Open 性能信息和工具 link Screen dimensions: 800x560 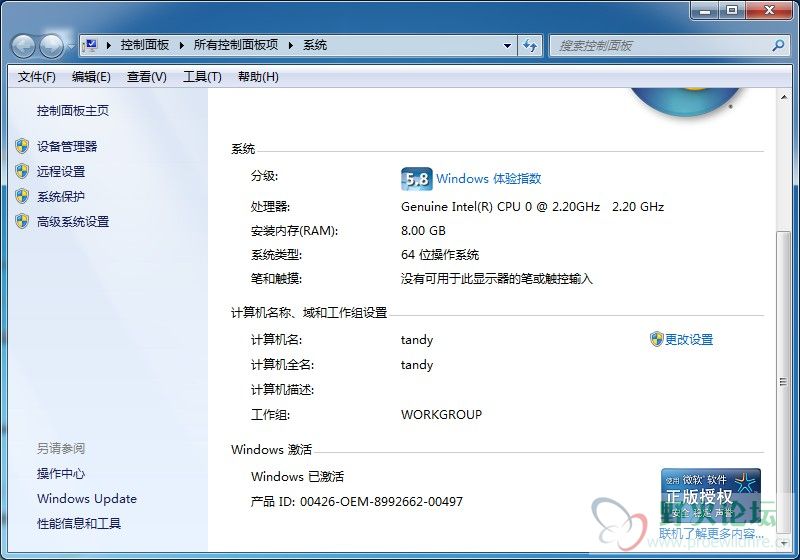click(79, 524)
